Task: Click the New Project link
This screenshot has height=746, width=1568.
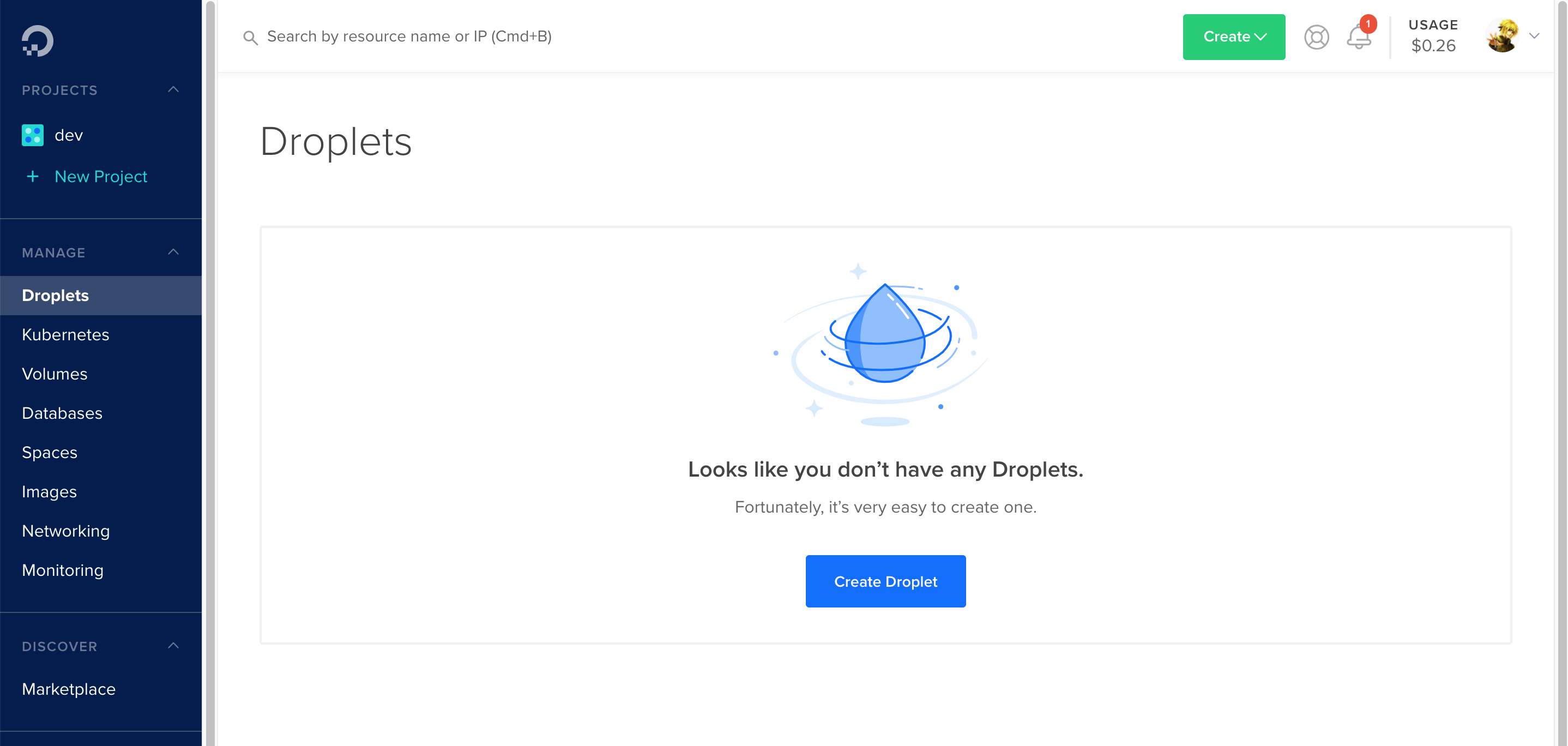Action: click(101, 177)
